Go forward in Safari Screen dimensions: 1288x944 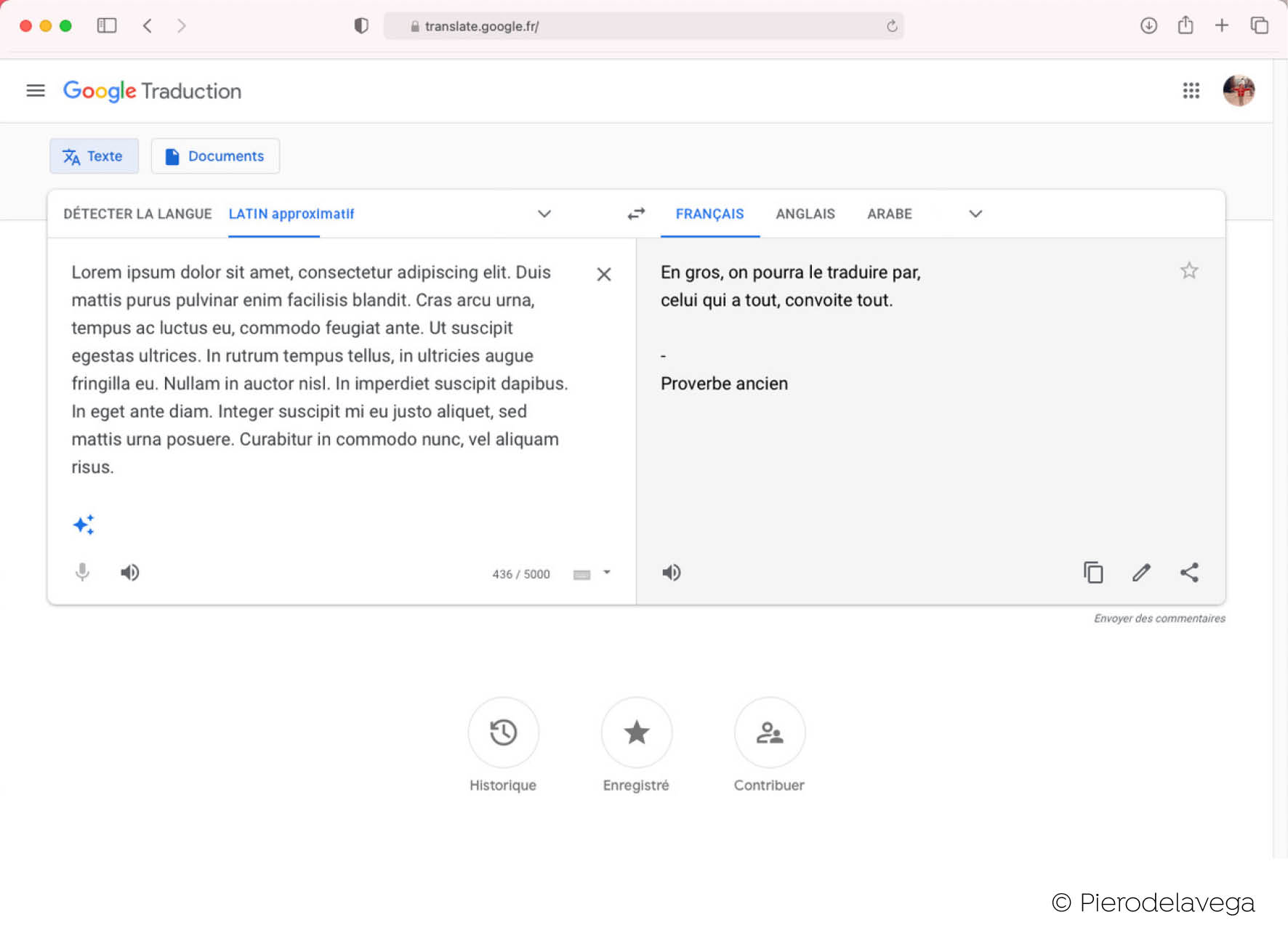click(x=182, y=26)
